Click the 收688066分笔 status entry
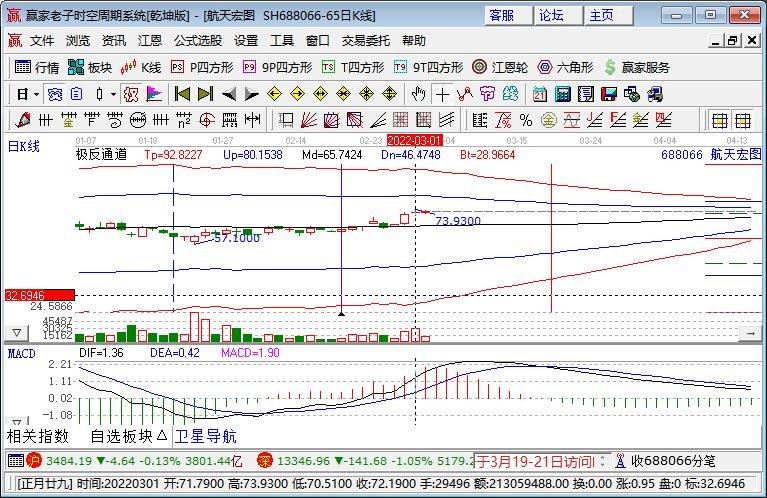The height and width of the screenshot is (498, 767). tap(666, 461)
